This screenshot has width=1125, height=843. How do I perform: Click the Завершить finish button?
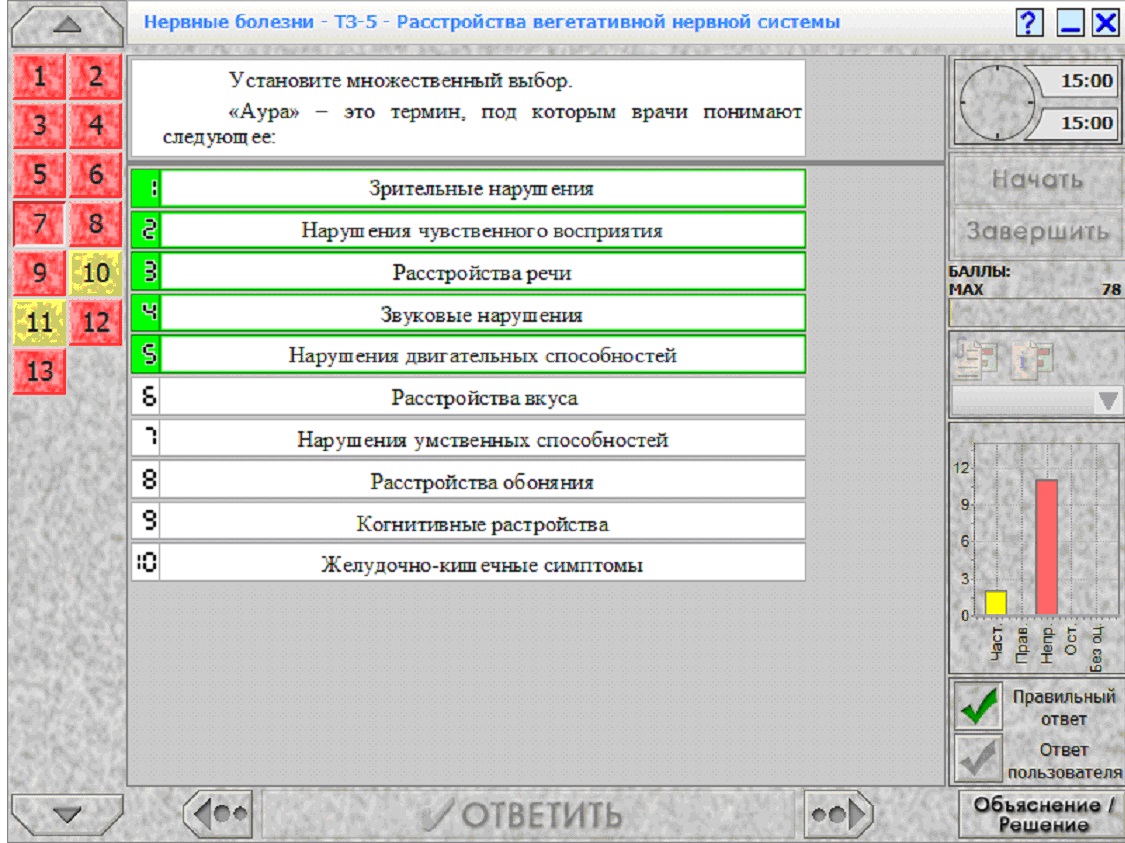pos(1037,232)
